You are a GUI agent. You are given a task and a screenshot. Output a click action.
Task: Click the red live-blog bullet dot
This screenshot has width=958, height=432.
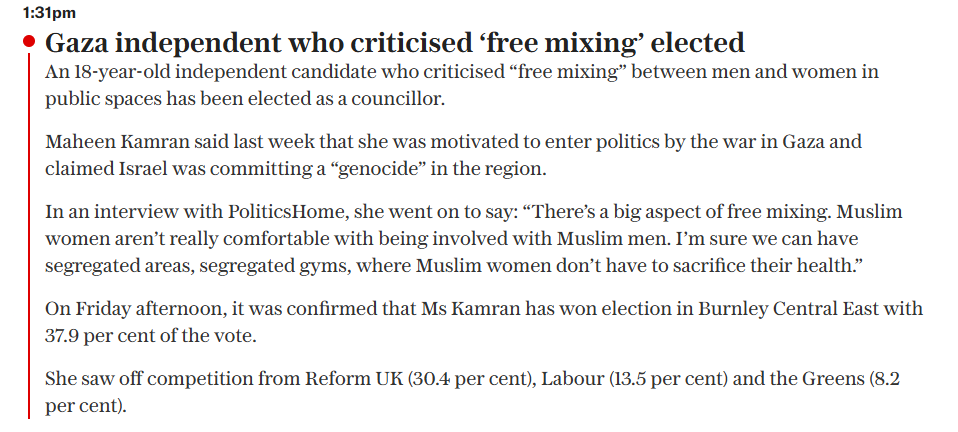[29, 42]
